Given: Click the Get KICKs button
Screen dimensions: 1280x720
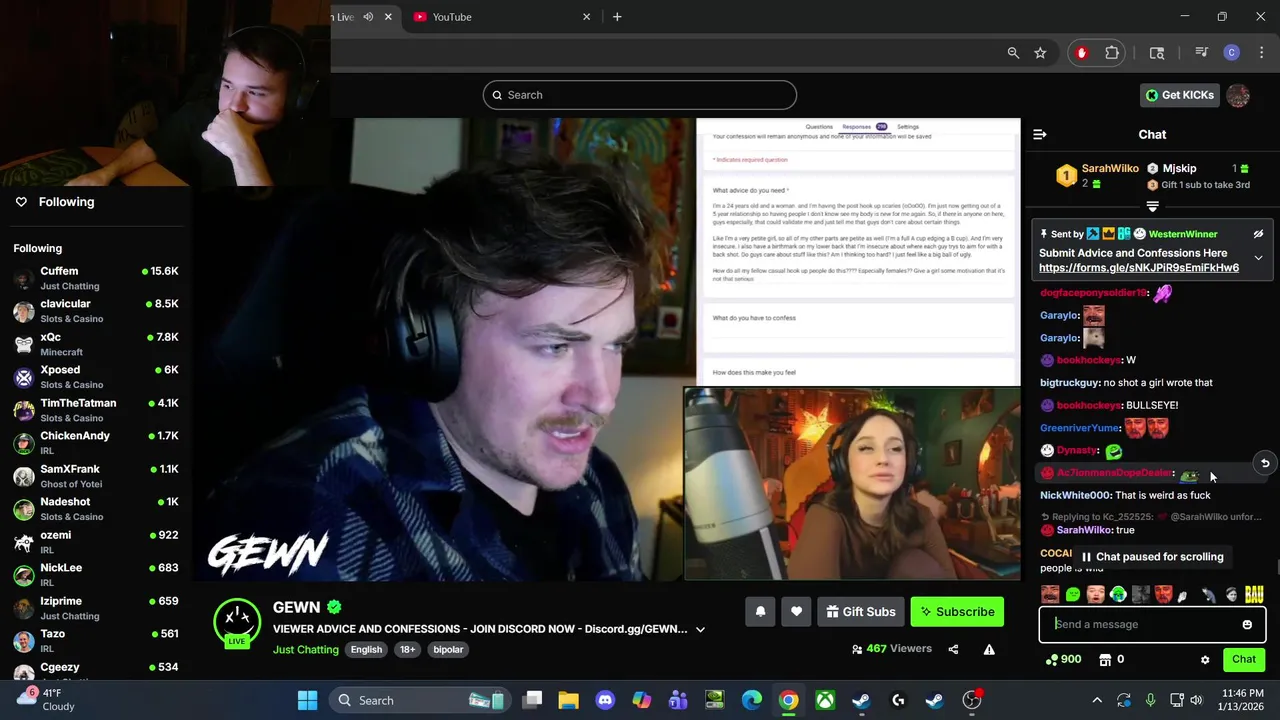Looking at the screenshot, I should tap(1179, 95).
